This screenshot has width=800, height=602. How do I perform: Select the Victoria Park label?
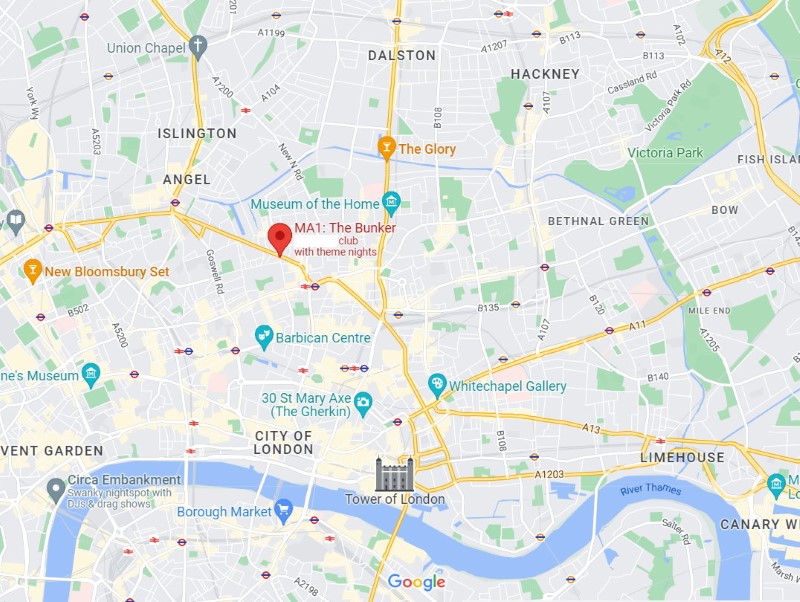tap(665, 153)
